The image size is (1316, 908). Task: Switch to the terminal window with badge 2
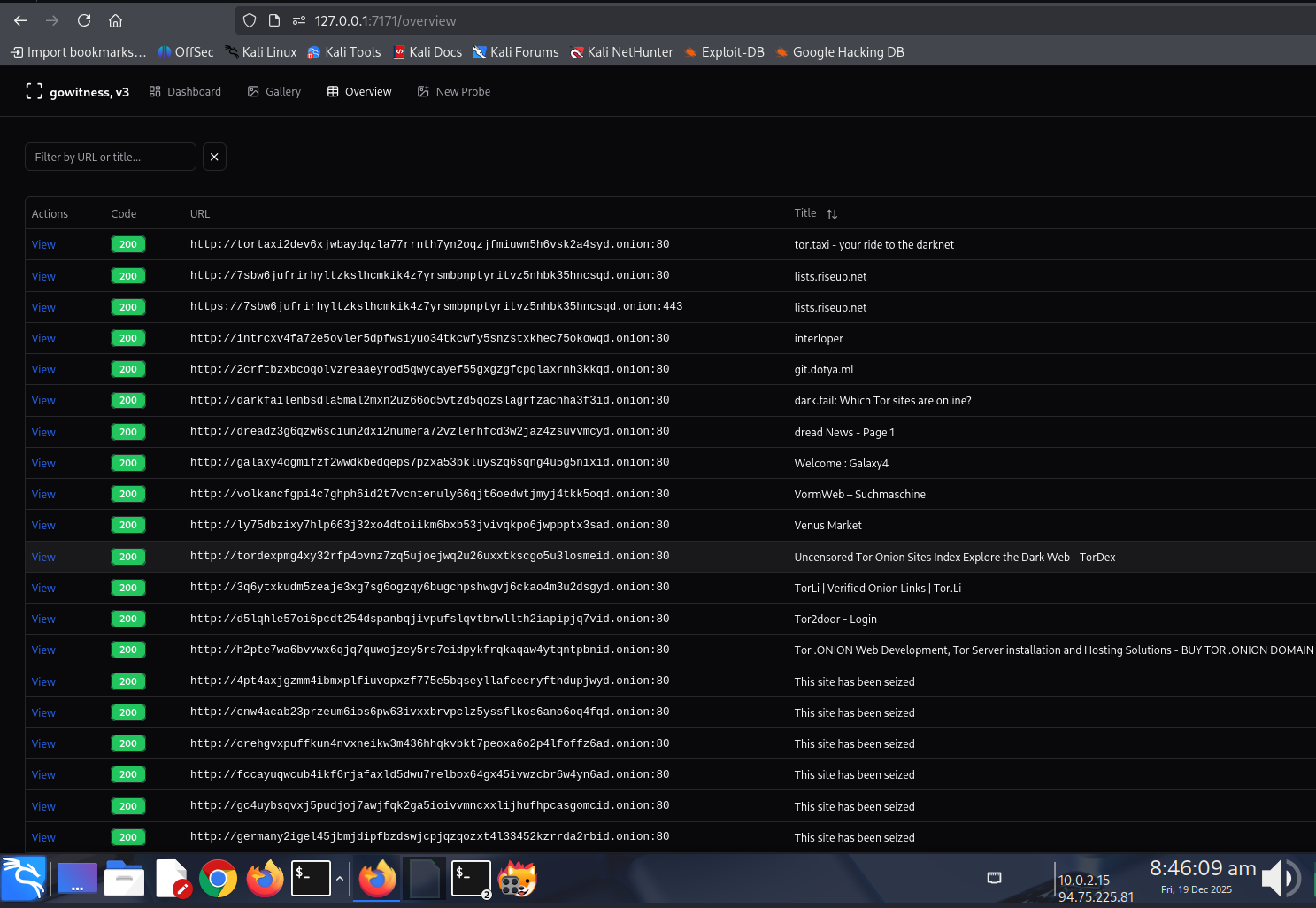tap(471, 879)
